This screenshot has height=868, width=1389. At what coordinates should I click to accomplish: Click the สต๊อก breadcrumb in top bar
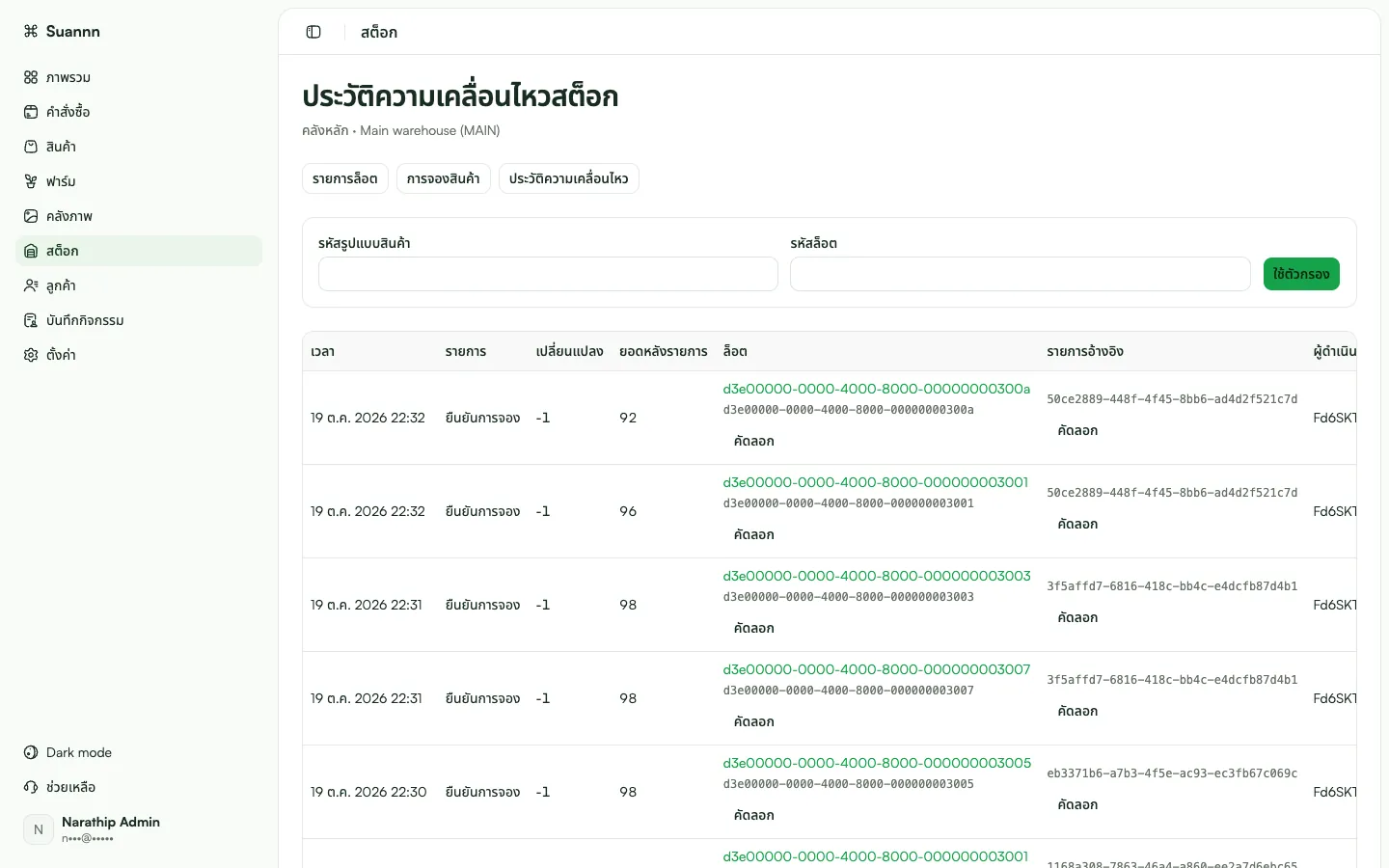pos(379,32)
